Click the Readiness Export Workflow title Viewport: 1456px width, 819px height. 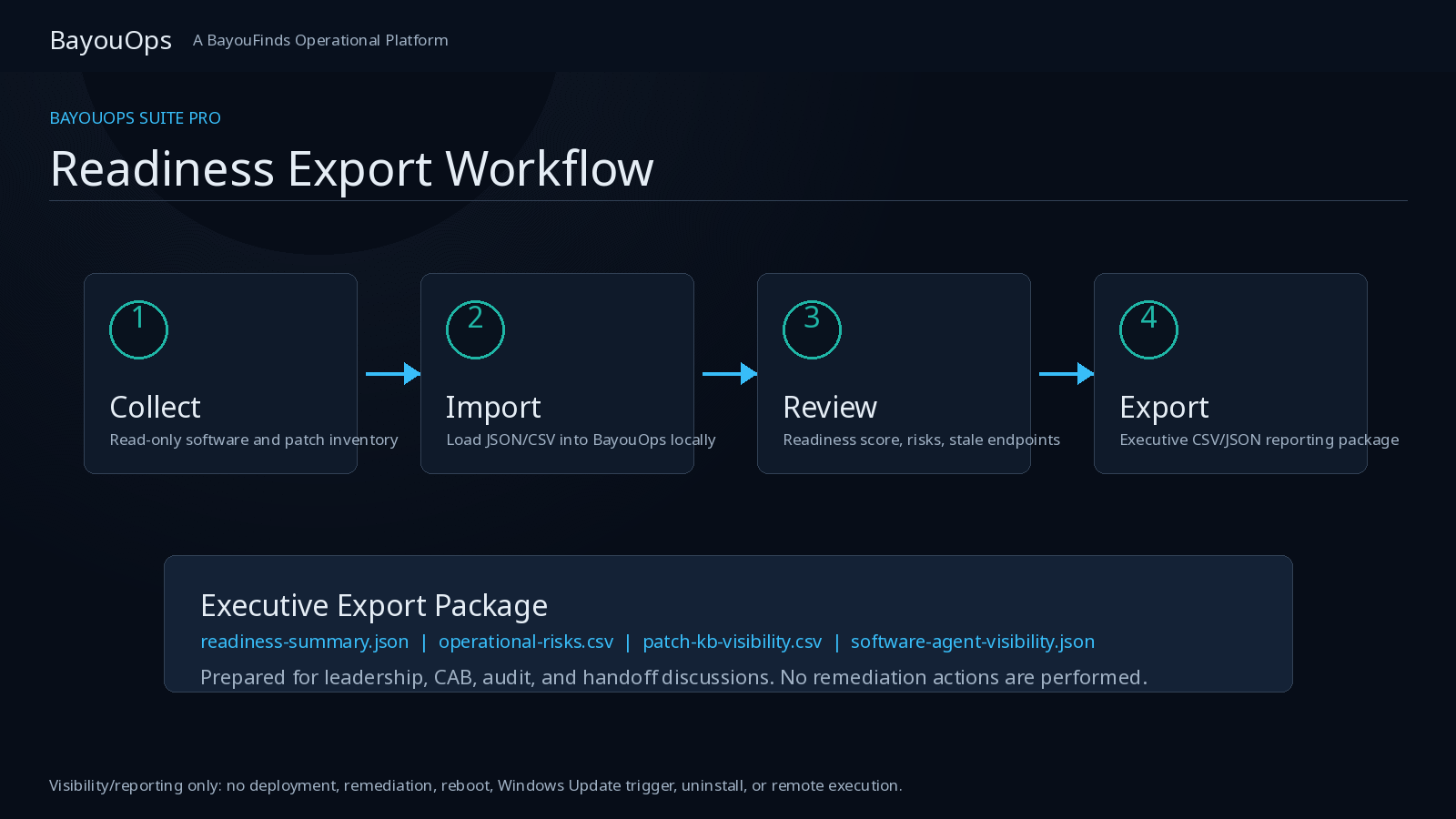click(352, 169)
